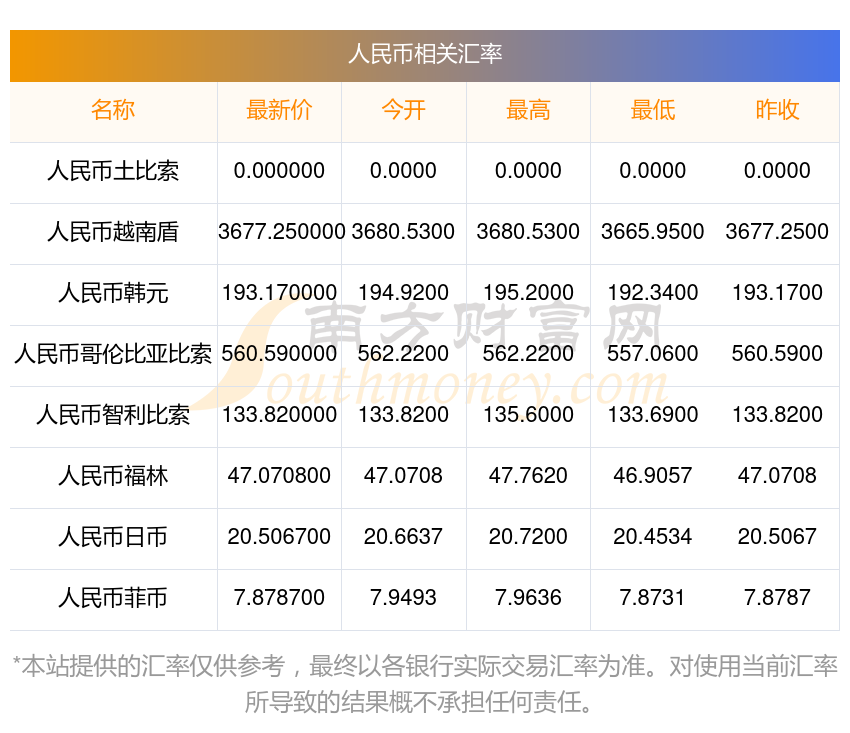Click the 最高 value 562.2200 for 人民币哥伦比亚比索

(x=528, y=353)
